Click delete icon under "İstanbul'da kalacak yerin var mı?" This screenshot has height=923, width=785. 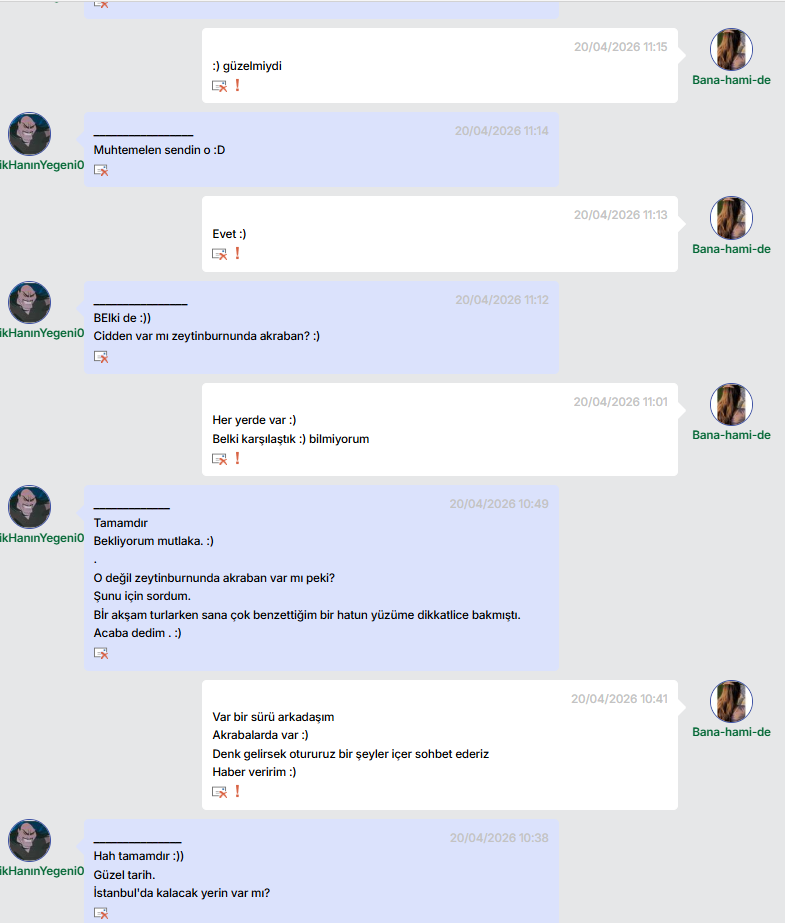101,913
